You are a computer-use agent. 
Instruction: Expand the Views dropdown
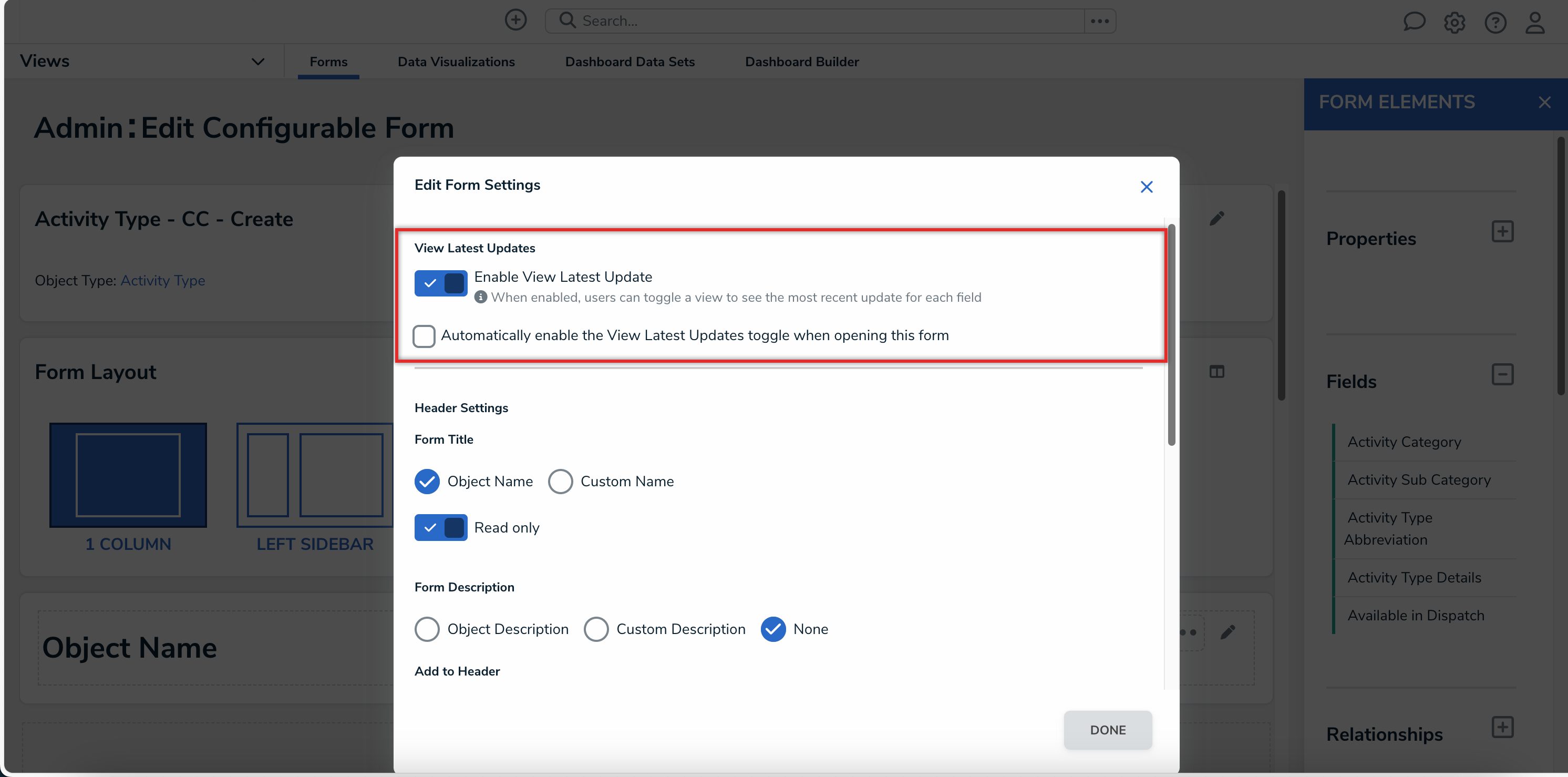pyautogui.click(x=257, y=62)
